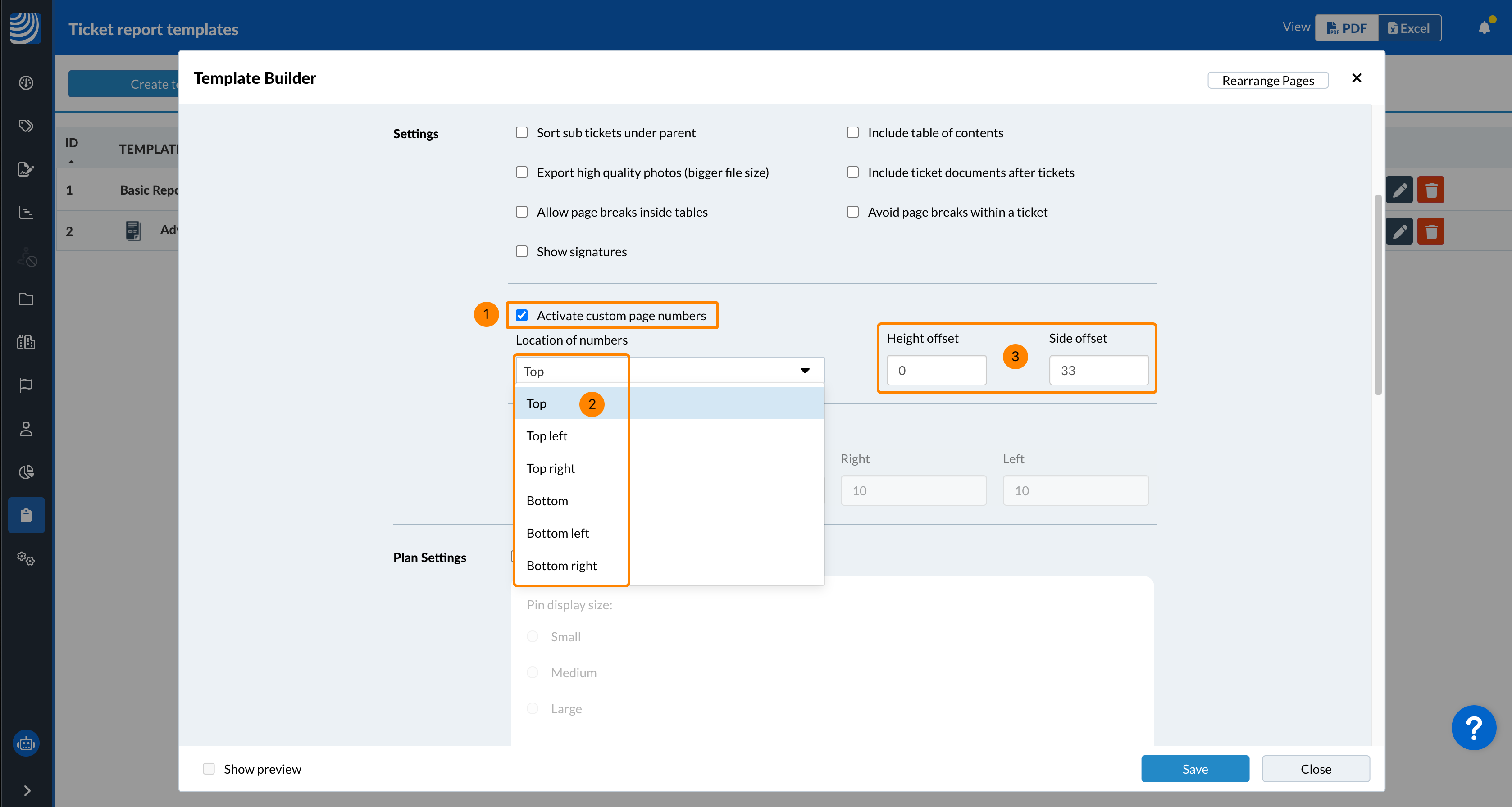The height and width of the screenshot is (807, 1512).
Task: Open the user profile icon in sidebar
Action: pyautogui.click(x=26, y=429)
